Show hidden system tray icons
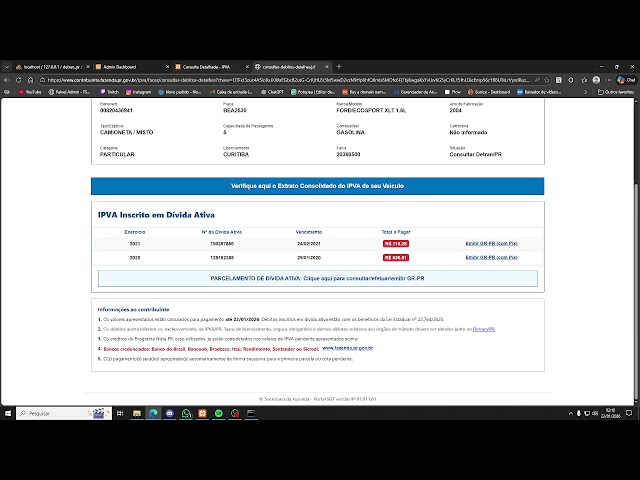Screen dimensions: 640x480 coord(571,413)
